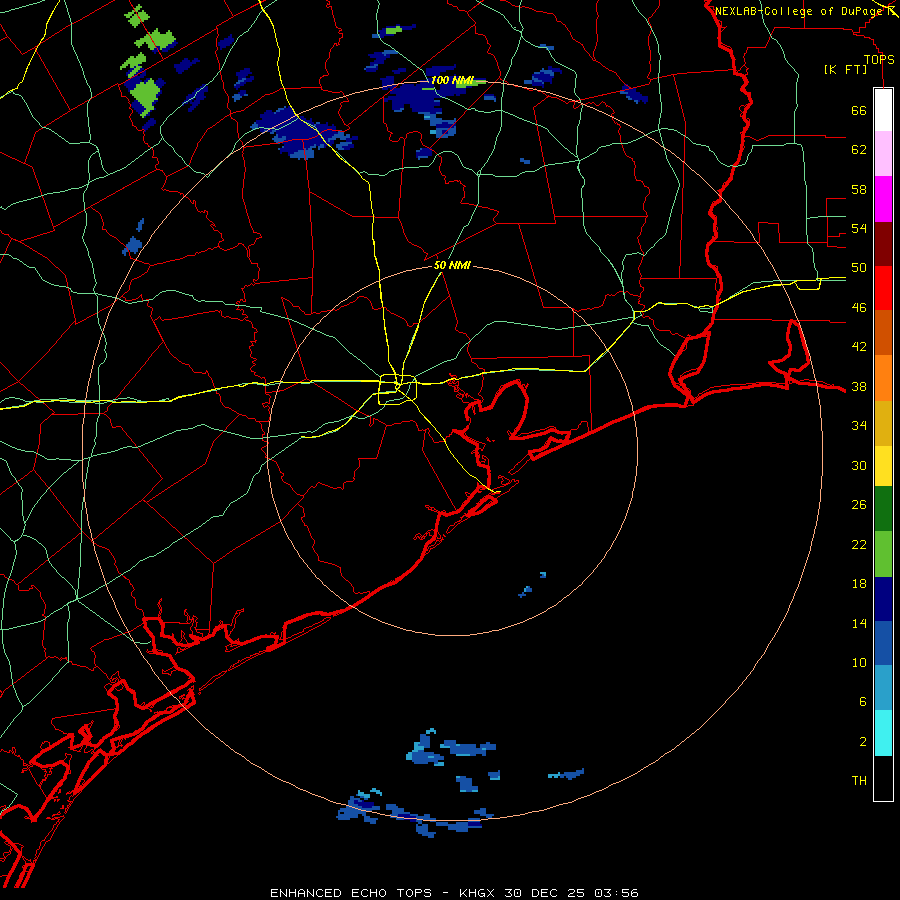Click the legend value 30
The image size is (900, 900).
pyautogui.click(x=859, y=465)
